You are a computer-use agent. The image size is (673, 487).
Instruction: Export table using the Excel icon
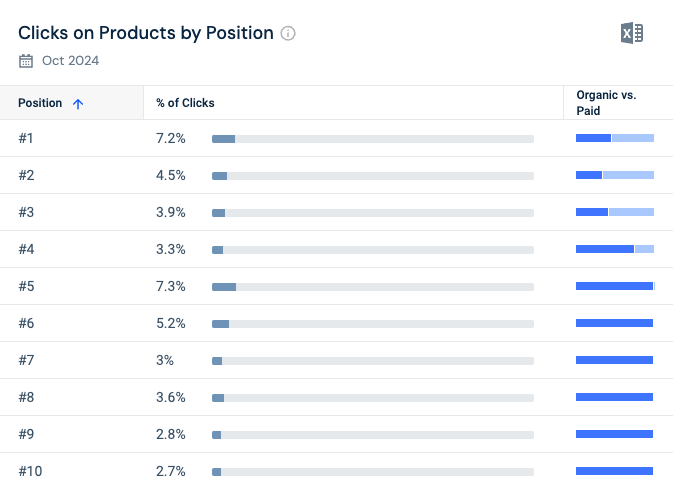tap(631, 34)
